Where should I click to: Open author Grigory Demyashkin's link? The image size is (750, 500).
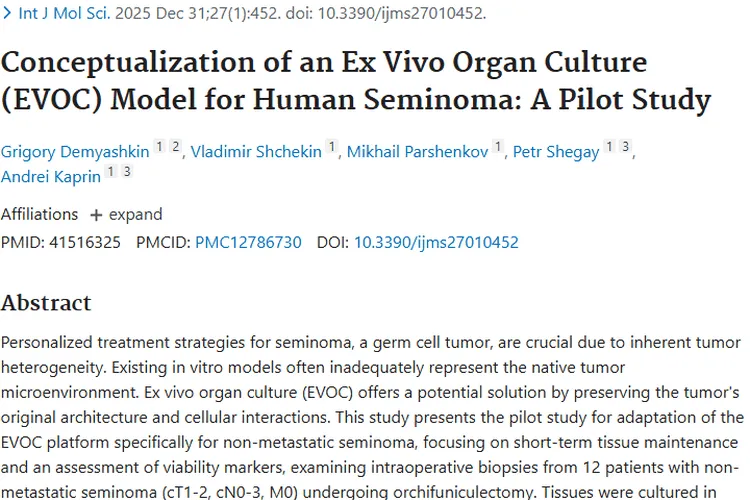click(75, 152)
